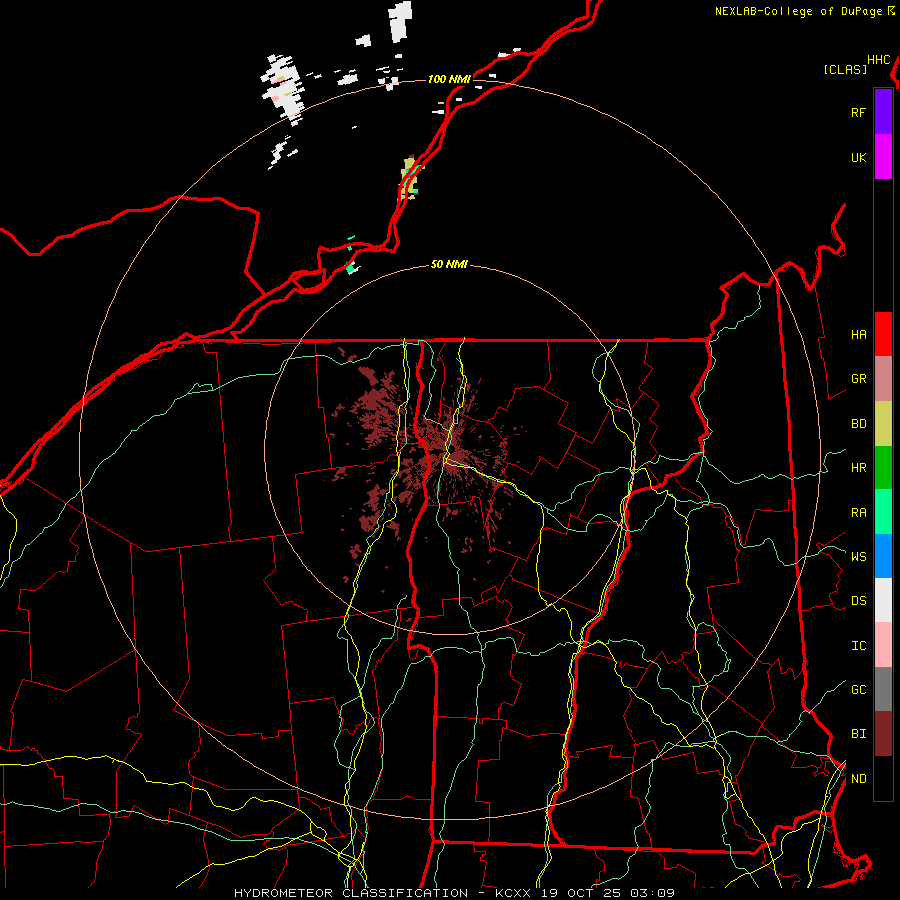Image resolution: width=900 pixels, height=900 pixels.
Task: Click the DS legend label
Action: (x=858, y=601)
